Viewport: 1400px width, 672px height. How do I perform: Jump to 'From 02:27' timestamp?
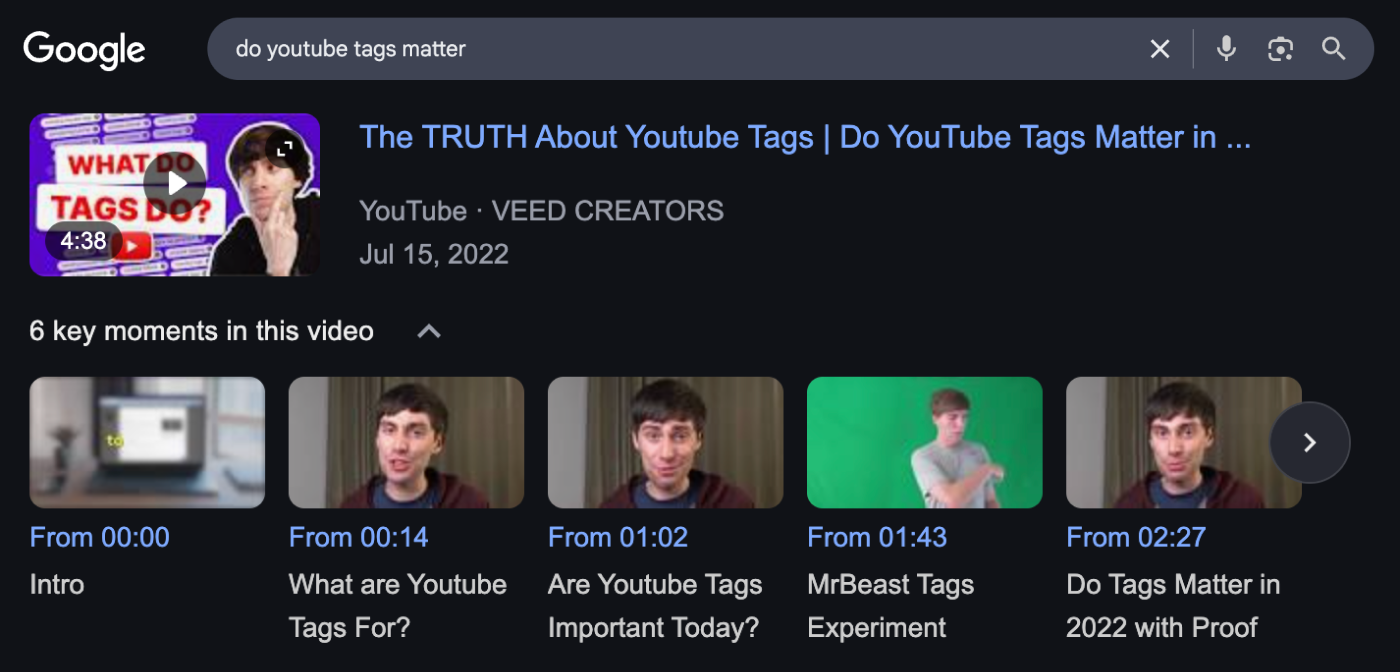point(1136,538)
